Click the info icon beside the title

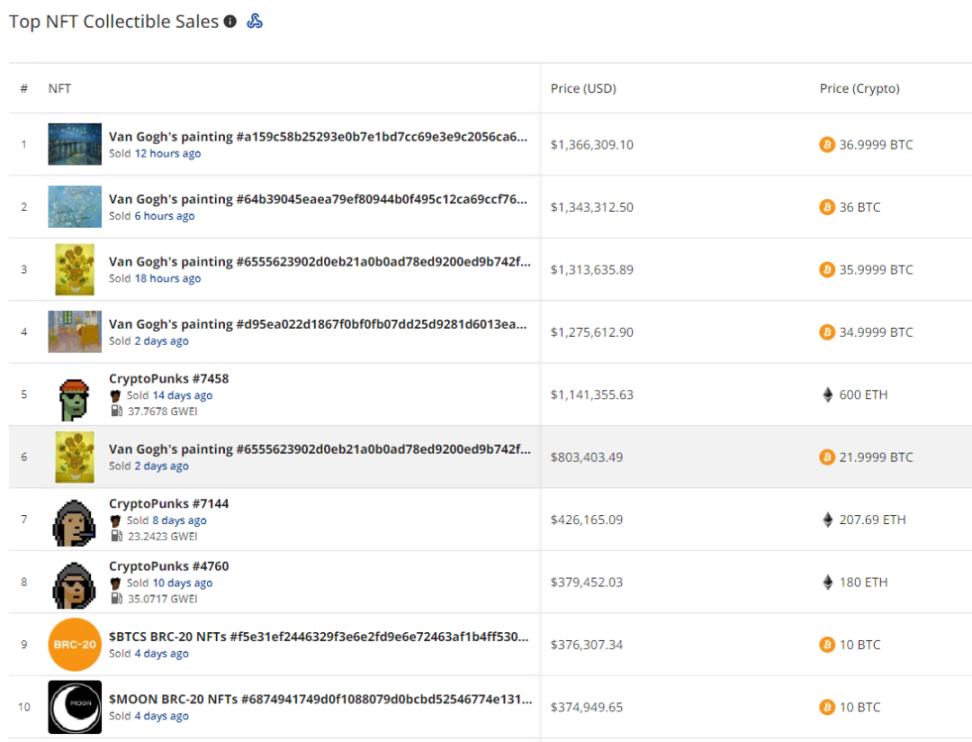230,21
